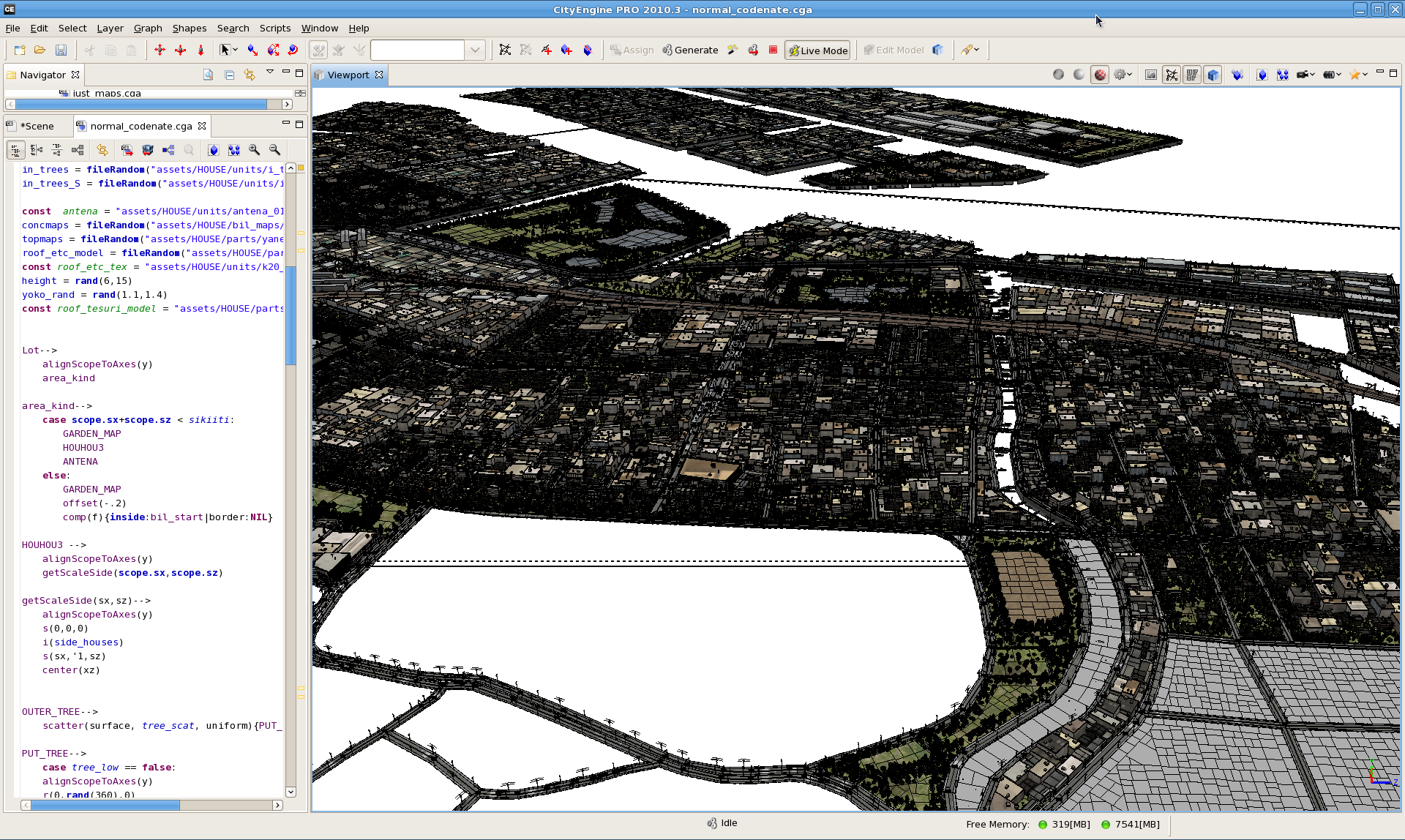This screenshot has height=840, width=1405.
Task: Click the Frame Selection icon in viewport toolbar
Action: [1261, 75]
